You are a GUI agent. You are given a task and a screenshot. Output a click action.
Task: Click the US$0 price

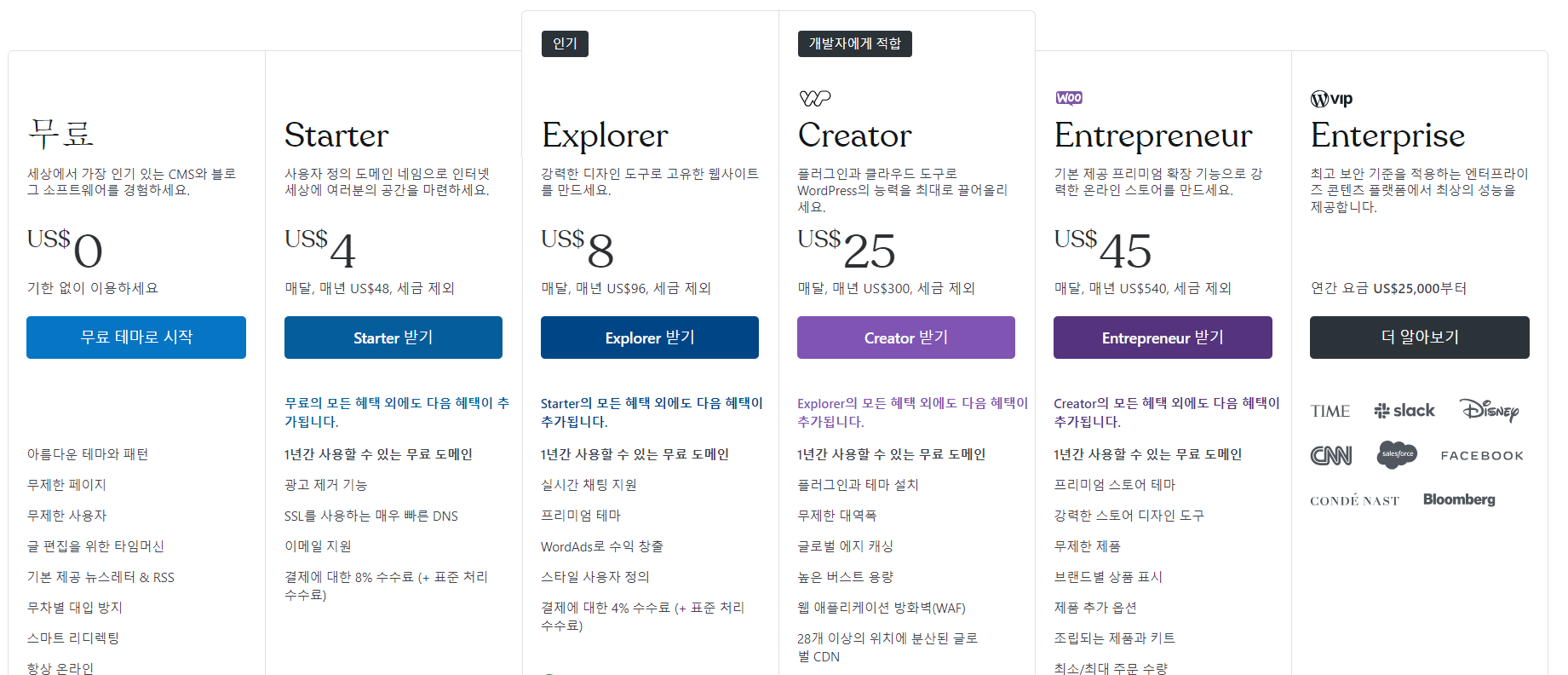[x=65, y=249]
